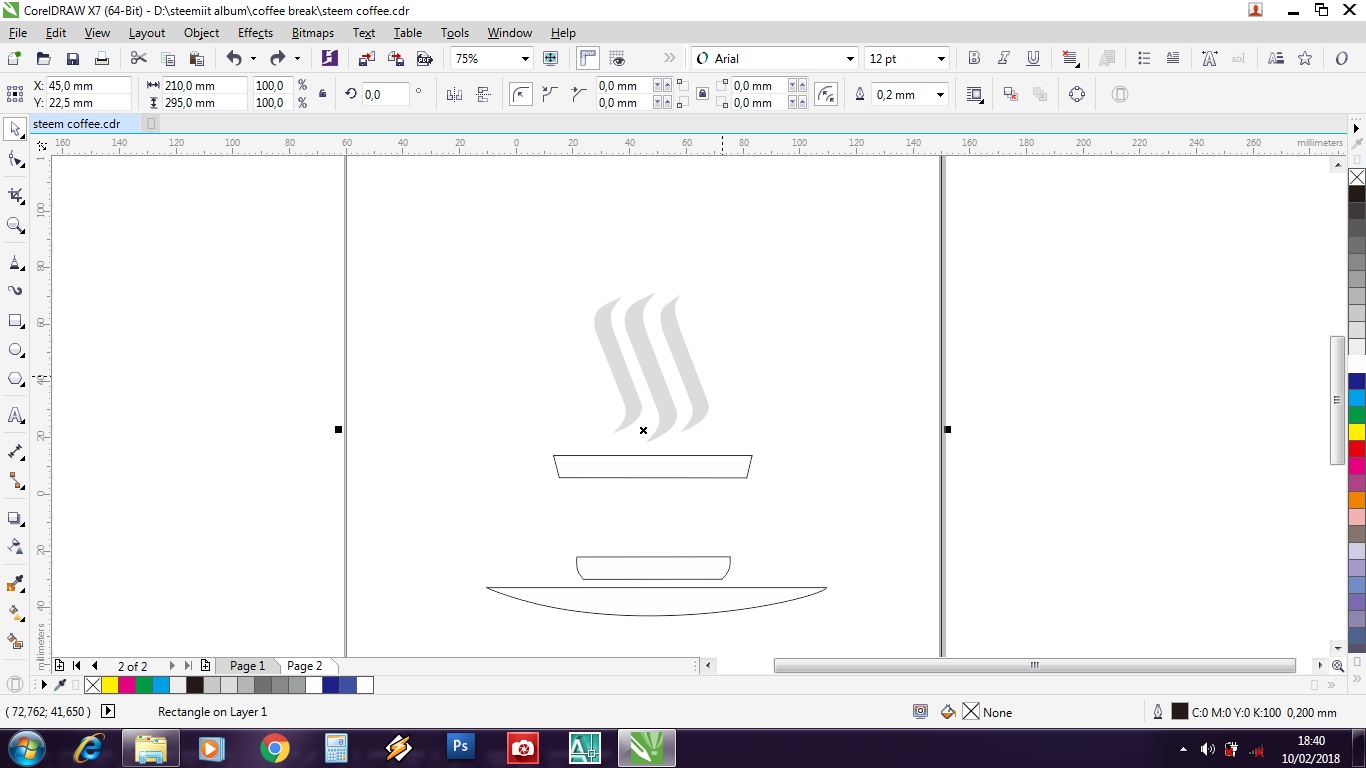Open Welcome screen purple launcher button

click(329, 59)
